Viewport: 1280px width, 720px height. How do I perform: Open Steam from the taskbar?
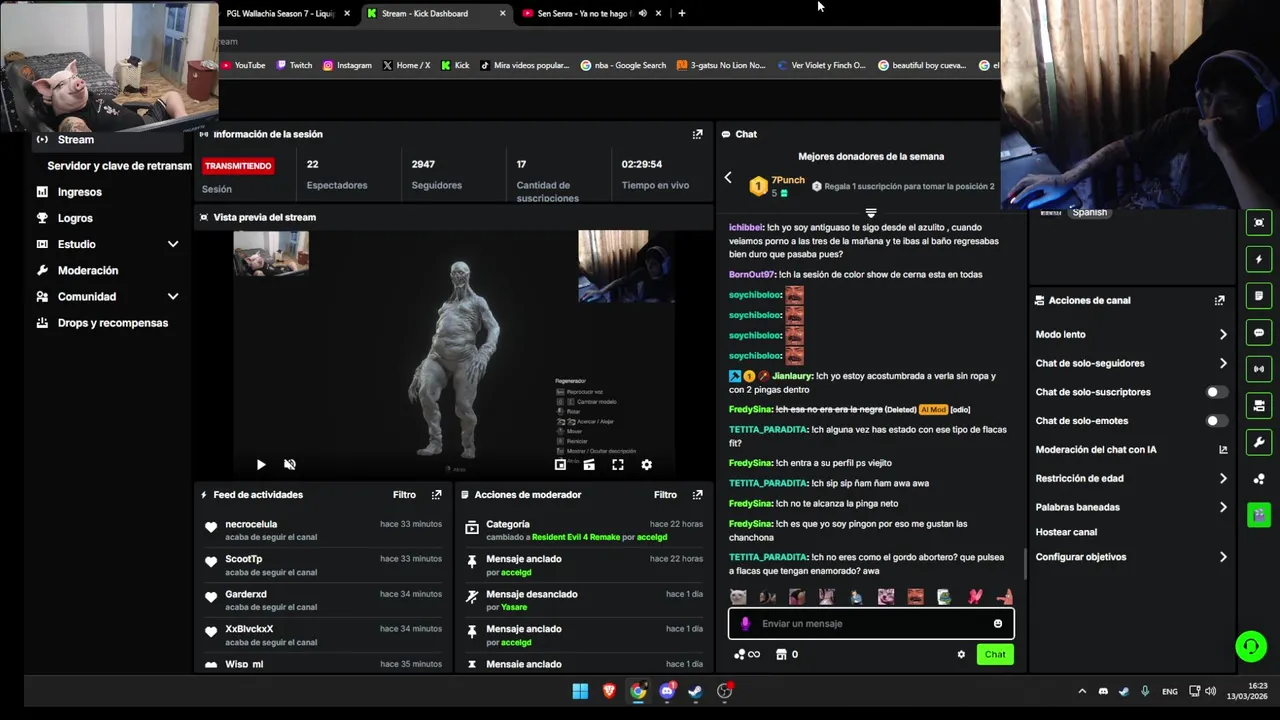pyautogui.click(x=696, y=691)
